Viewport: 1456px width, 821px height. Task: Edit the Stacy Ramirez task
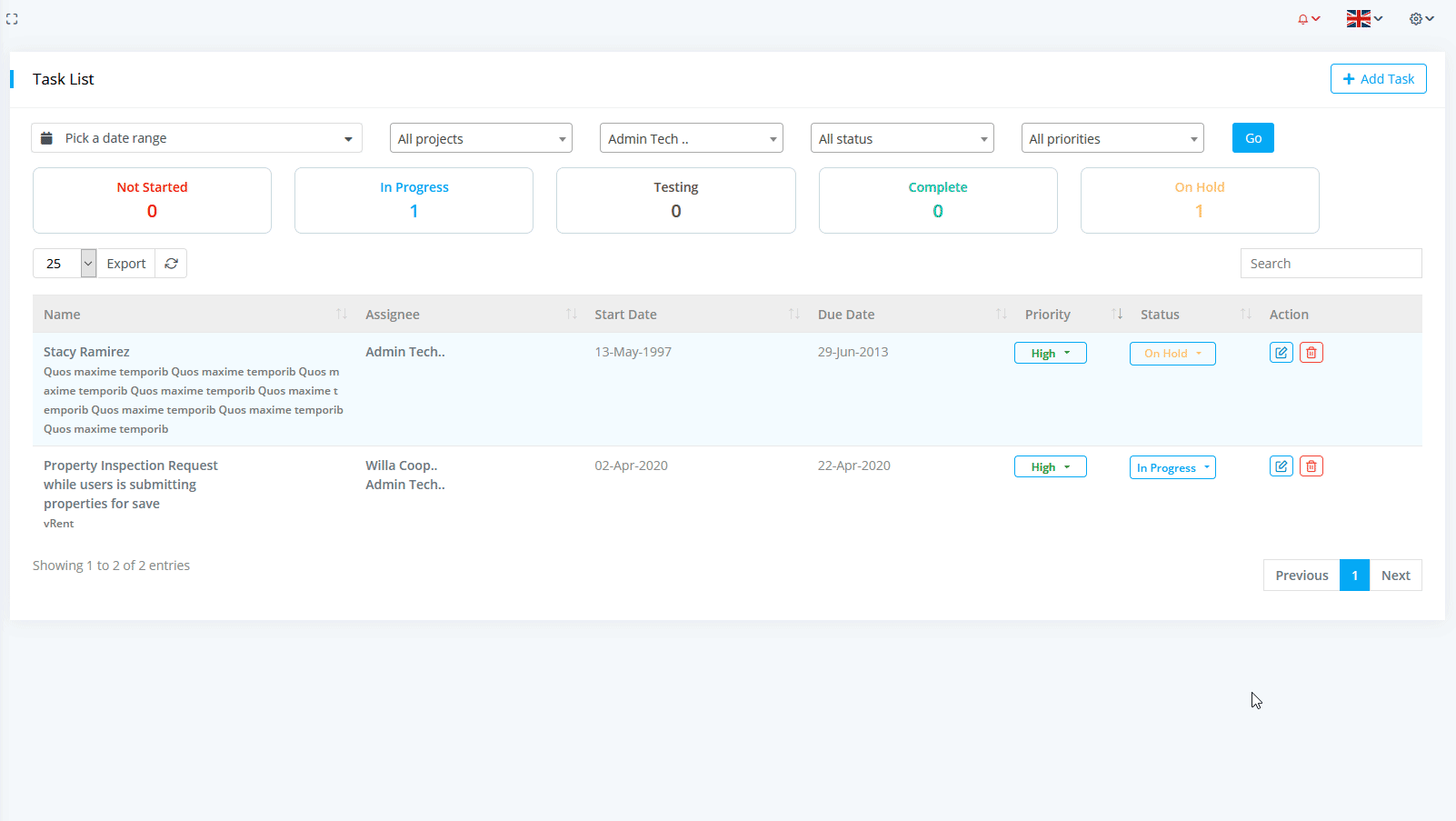(x=1281, y=353)
